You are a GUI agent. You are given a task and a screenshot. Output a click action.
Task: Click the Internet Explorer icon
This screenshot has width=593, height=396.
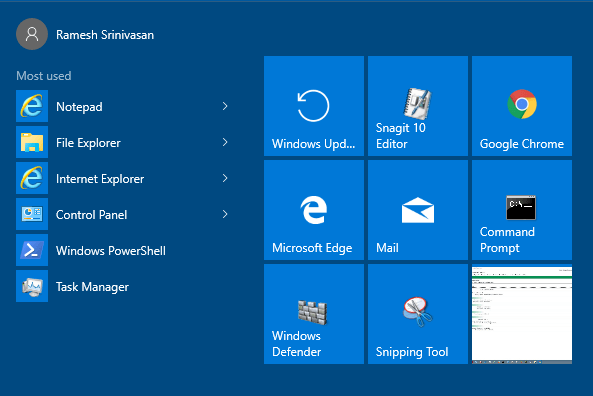32,178
